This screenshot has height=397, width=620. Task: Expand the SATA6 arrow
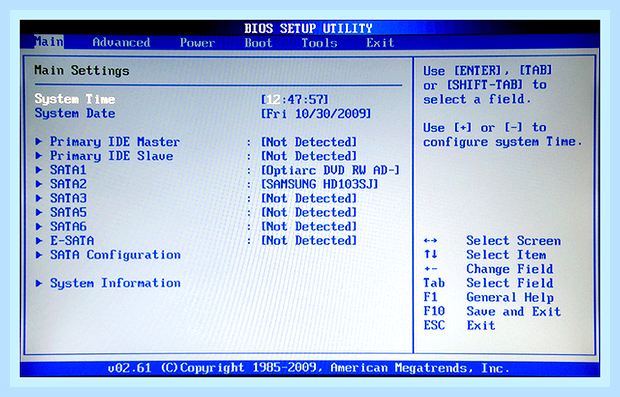click(x=39, y=226)
